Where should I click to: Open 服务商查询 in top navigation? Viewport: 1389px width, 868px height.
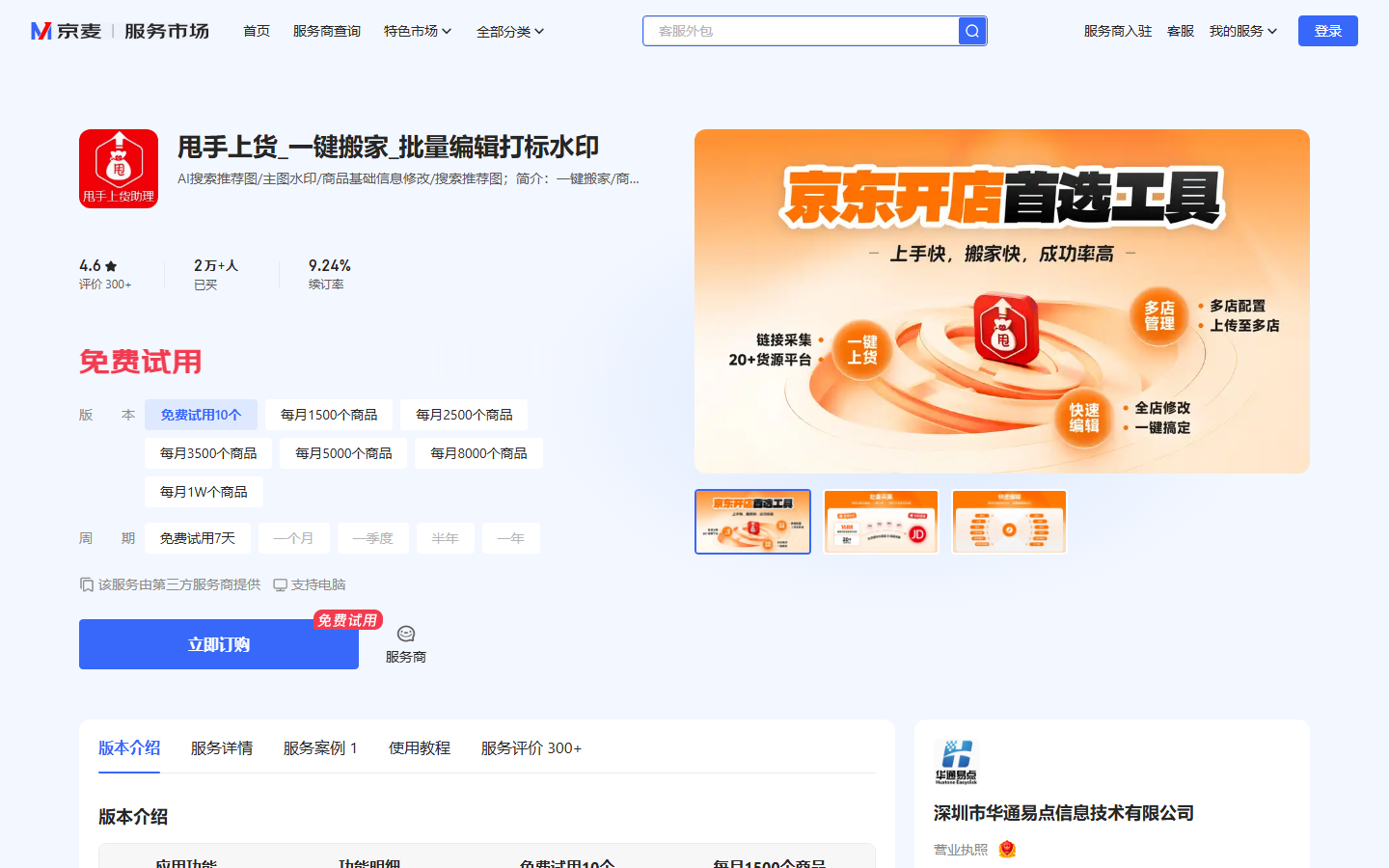tap(327, 31)
